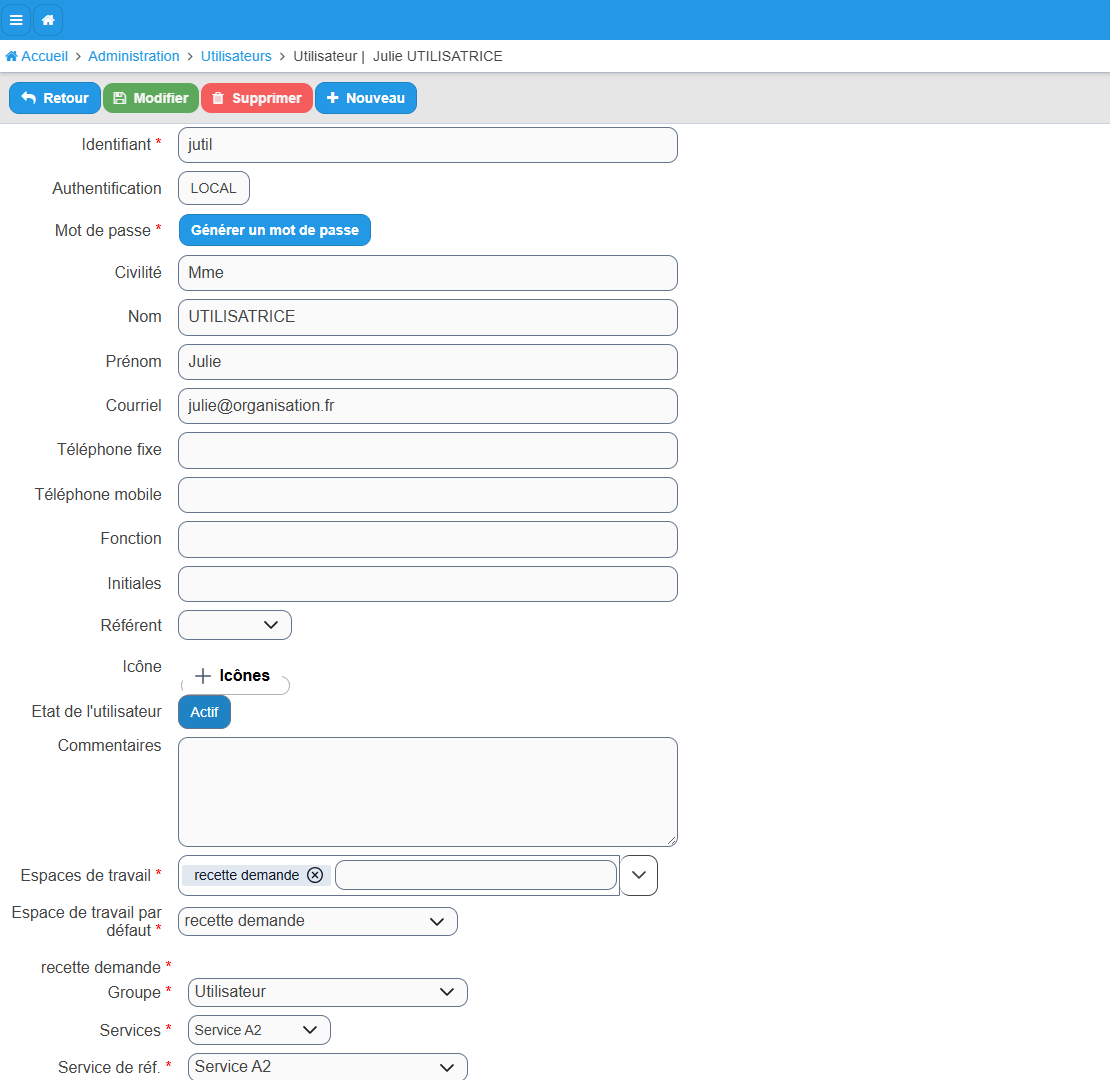Go to the home icon in top bar
This screenshot has width=1110, height=1080.
48,20
